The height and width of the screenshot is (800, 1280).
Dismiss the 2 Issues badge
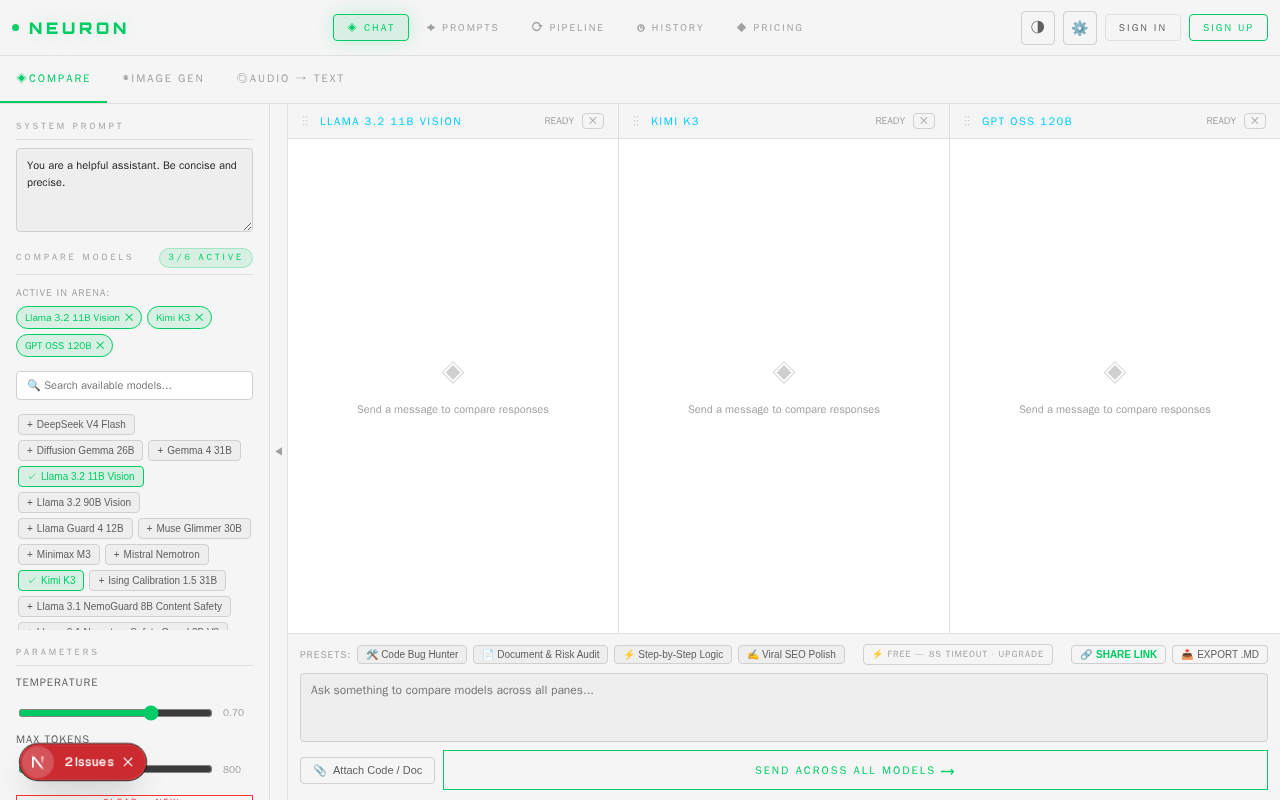(128, 762)
